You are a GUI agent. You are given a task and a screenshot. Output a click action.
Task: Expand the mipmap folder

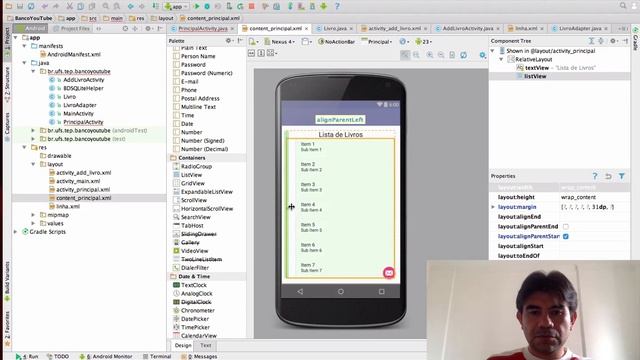point(33,215)
